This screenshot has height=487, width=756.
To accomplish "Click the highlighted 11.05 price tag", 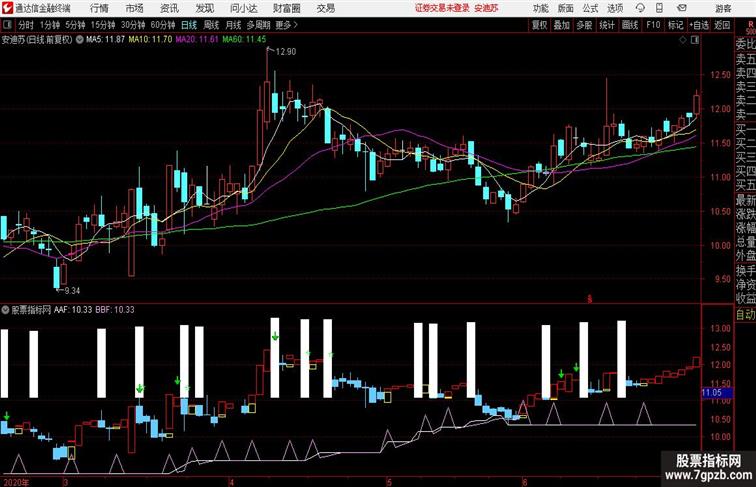I will tap(716, 392).
